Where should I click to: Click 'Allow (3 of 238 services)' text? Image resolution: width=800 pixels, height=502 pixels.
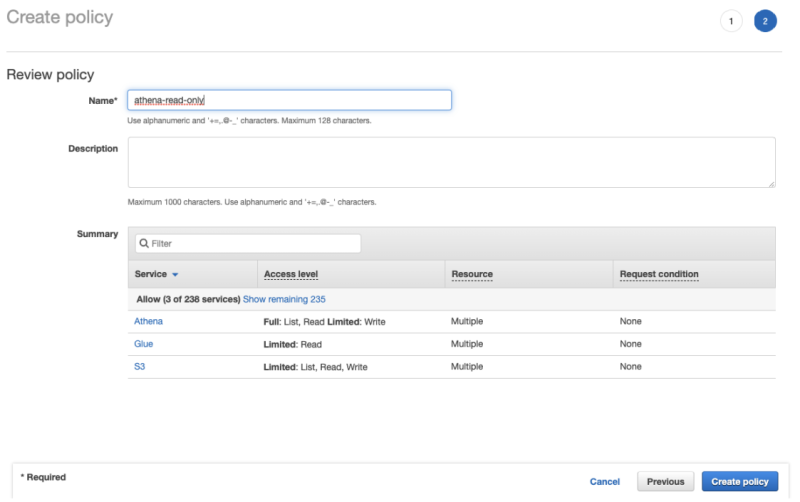coord(188,299)
